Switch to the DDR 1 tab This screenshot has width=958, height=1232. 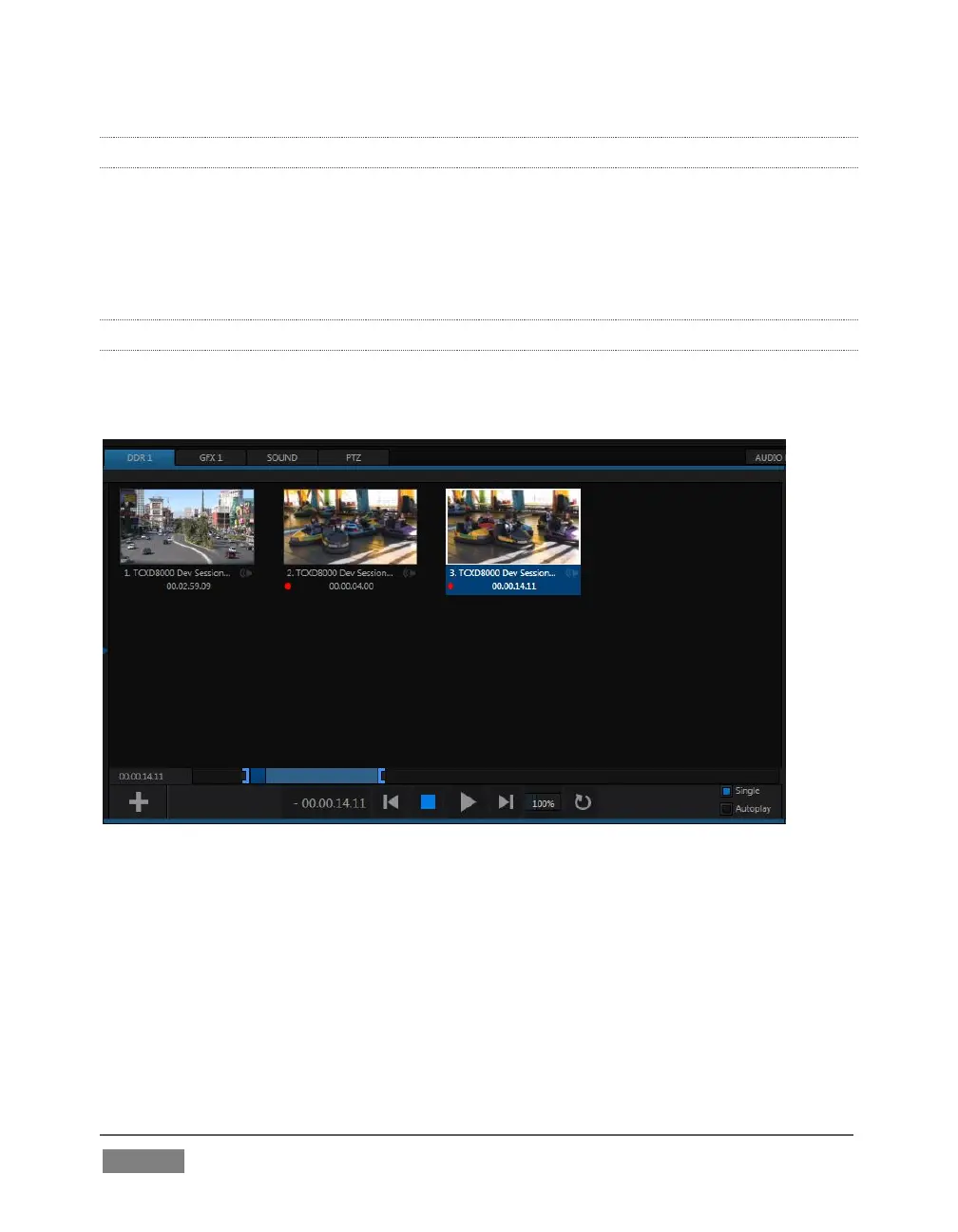tap(140, 457)
